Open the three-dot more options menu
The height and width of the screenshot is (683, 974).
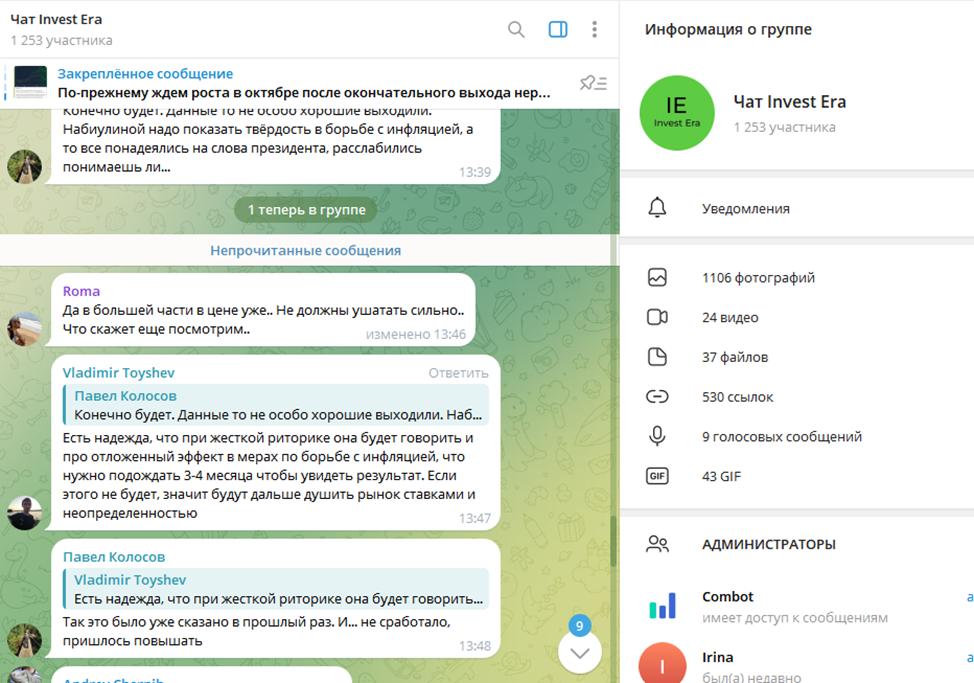click(x=594, y=29)
